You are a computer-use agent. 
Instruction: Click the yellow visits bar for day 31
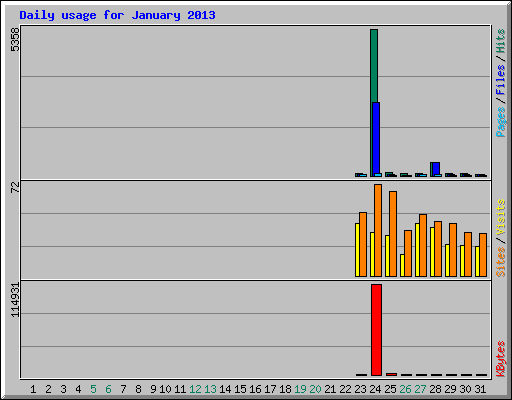[477, 261]
